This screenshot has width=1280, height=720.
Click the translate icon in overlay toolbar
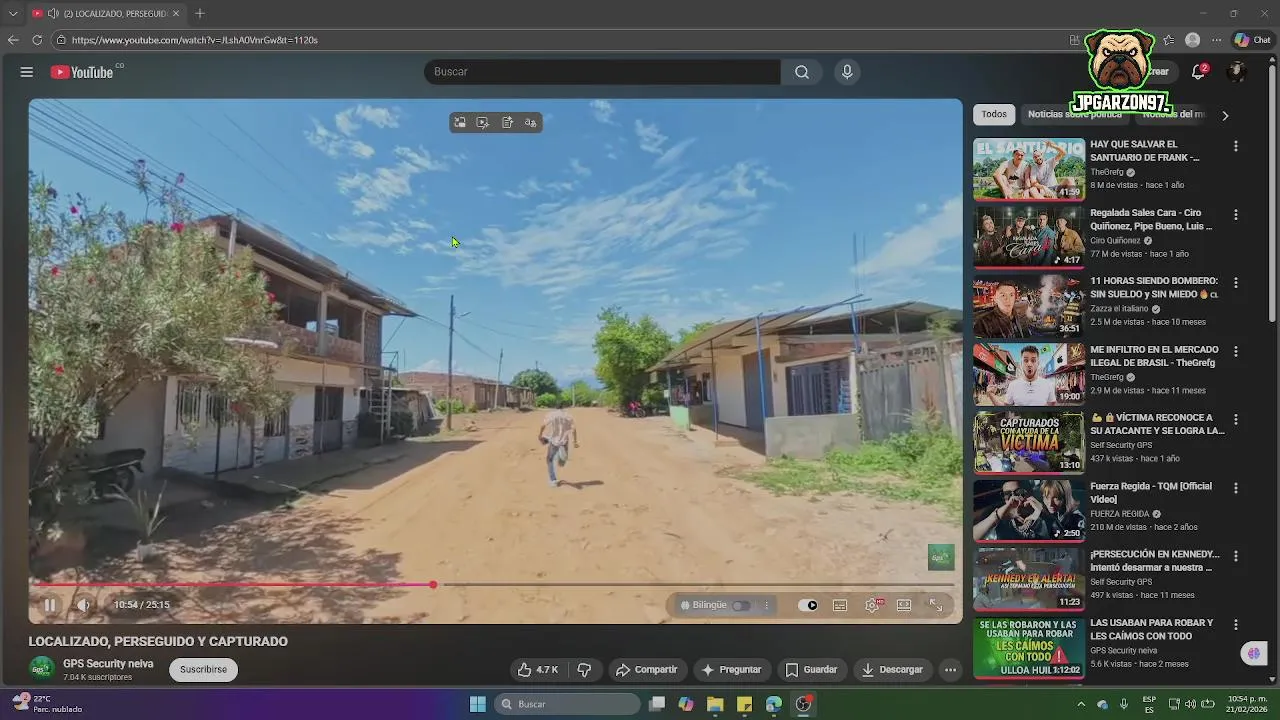point(530,122)
